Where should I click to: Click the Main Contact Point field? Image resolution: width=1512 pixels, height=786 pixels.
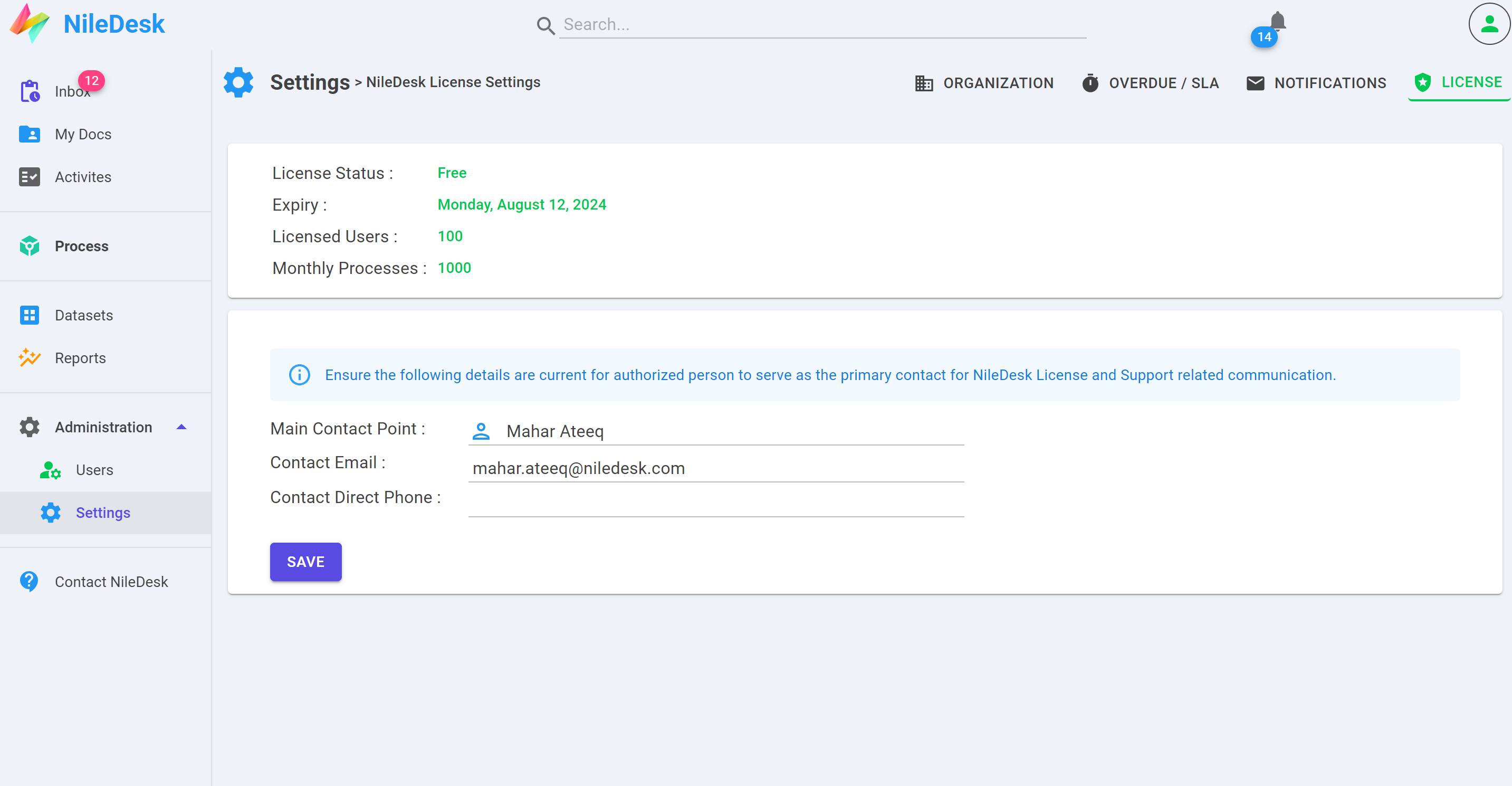pyautogui.click(x=716, y=431)
